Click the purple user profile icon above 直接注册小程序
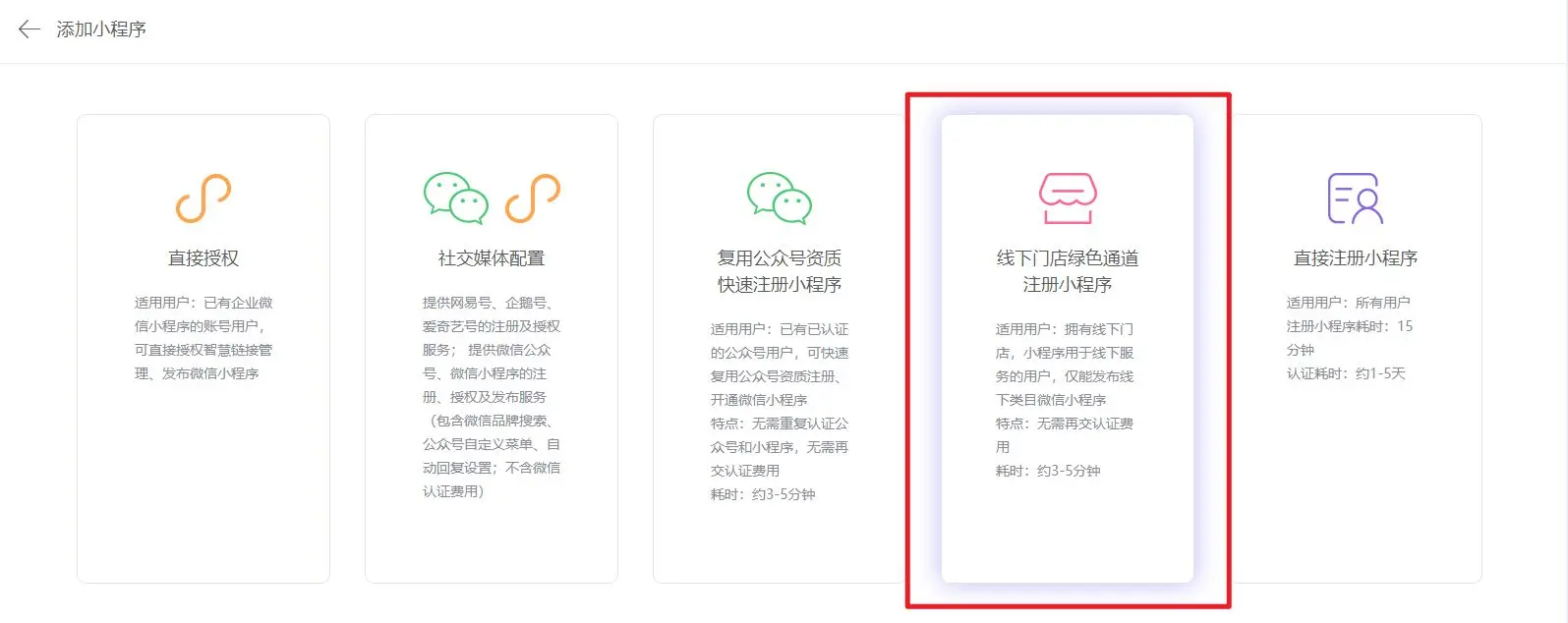 coord(1355,198)
